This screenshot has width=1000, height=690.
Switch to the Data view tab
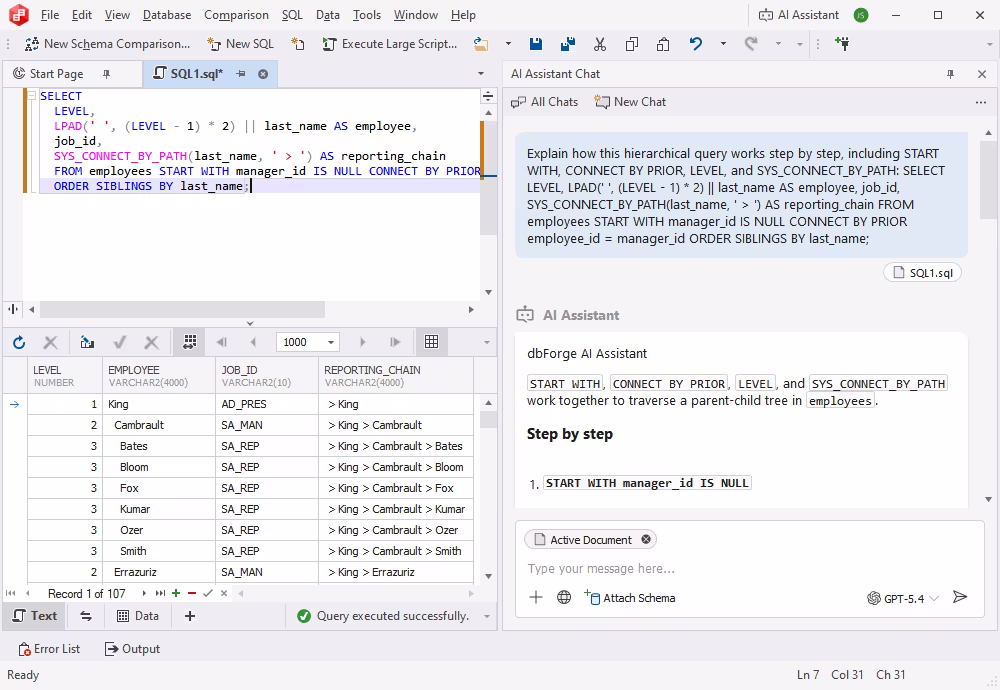click(x=138, y=616)
